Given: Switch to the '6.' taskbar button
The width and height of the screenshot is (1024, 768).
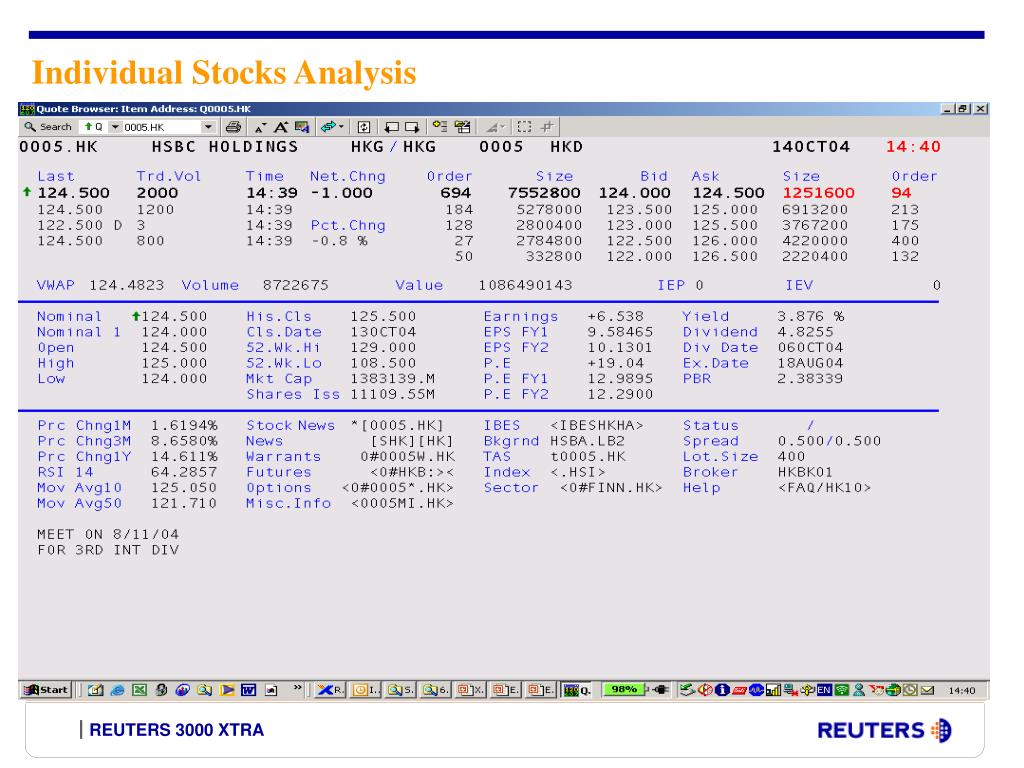Looking at the screenshot, I should click(x=434, y=690).
